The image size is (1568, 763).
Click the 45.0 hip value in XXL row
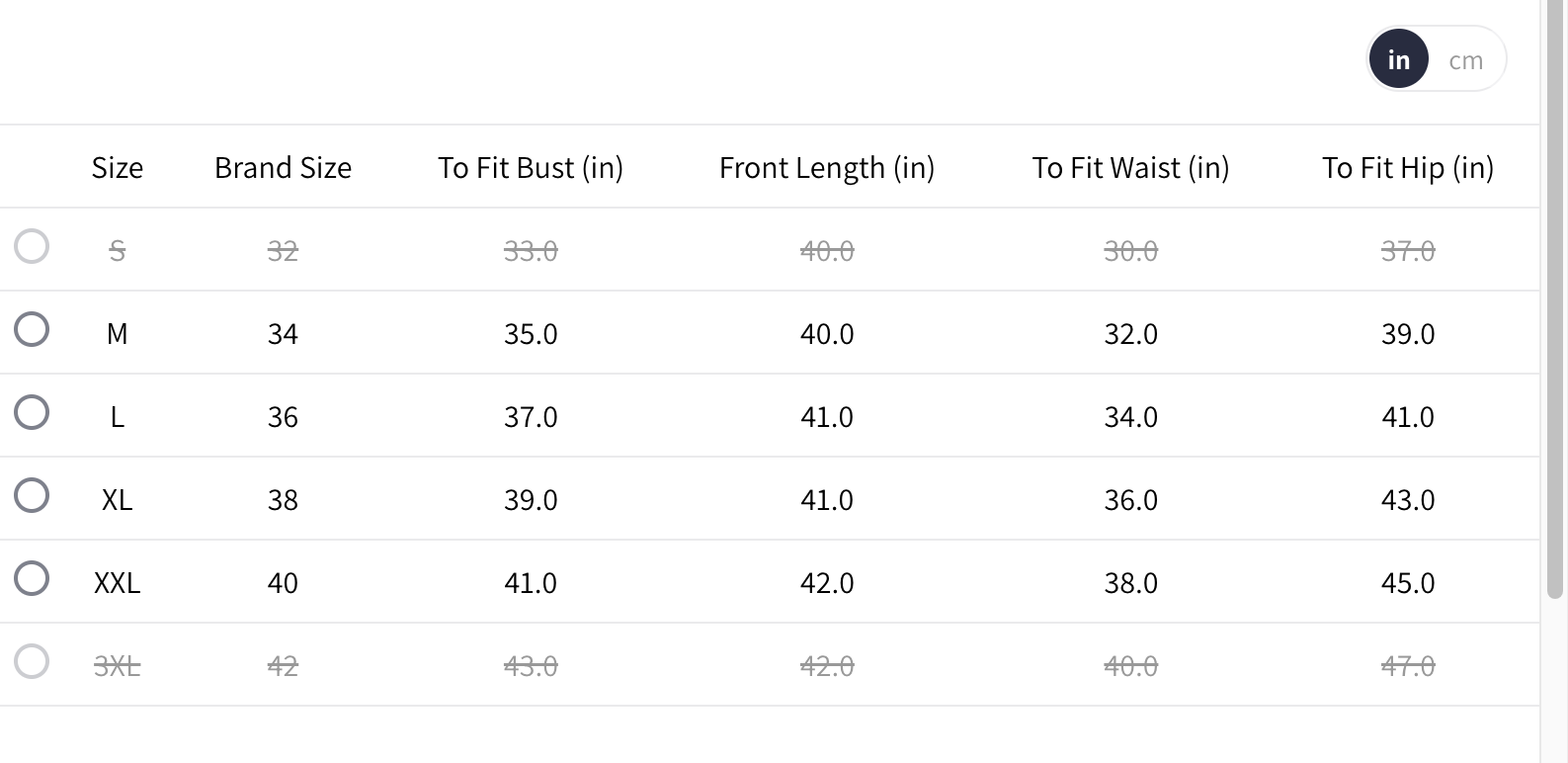pyautogui.click(x=1408, y=583)
